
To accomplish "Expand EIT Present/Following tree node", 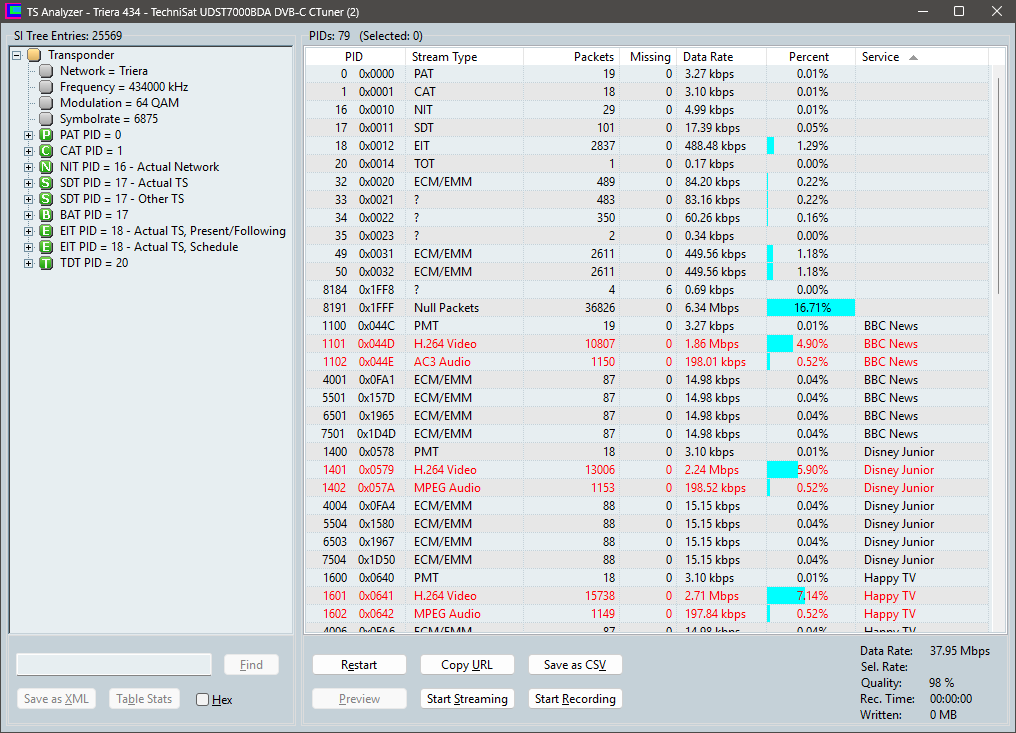I will [x=29, y=231].
